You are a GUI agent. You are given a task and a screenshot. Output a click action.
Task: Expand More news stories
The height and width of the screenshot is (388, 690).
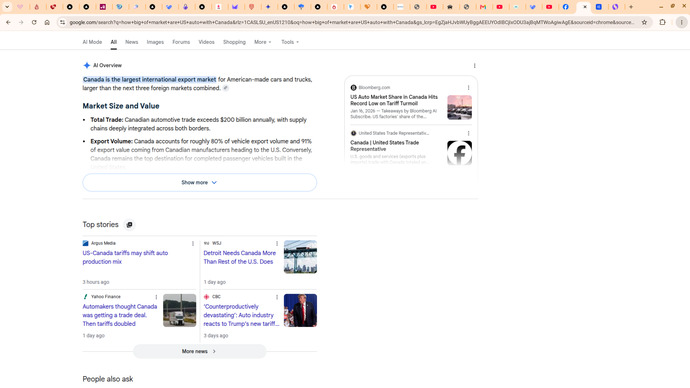pos(199,351)
